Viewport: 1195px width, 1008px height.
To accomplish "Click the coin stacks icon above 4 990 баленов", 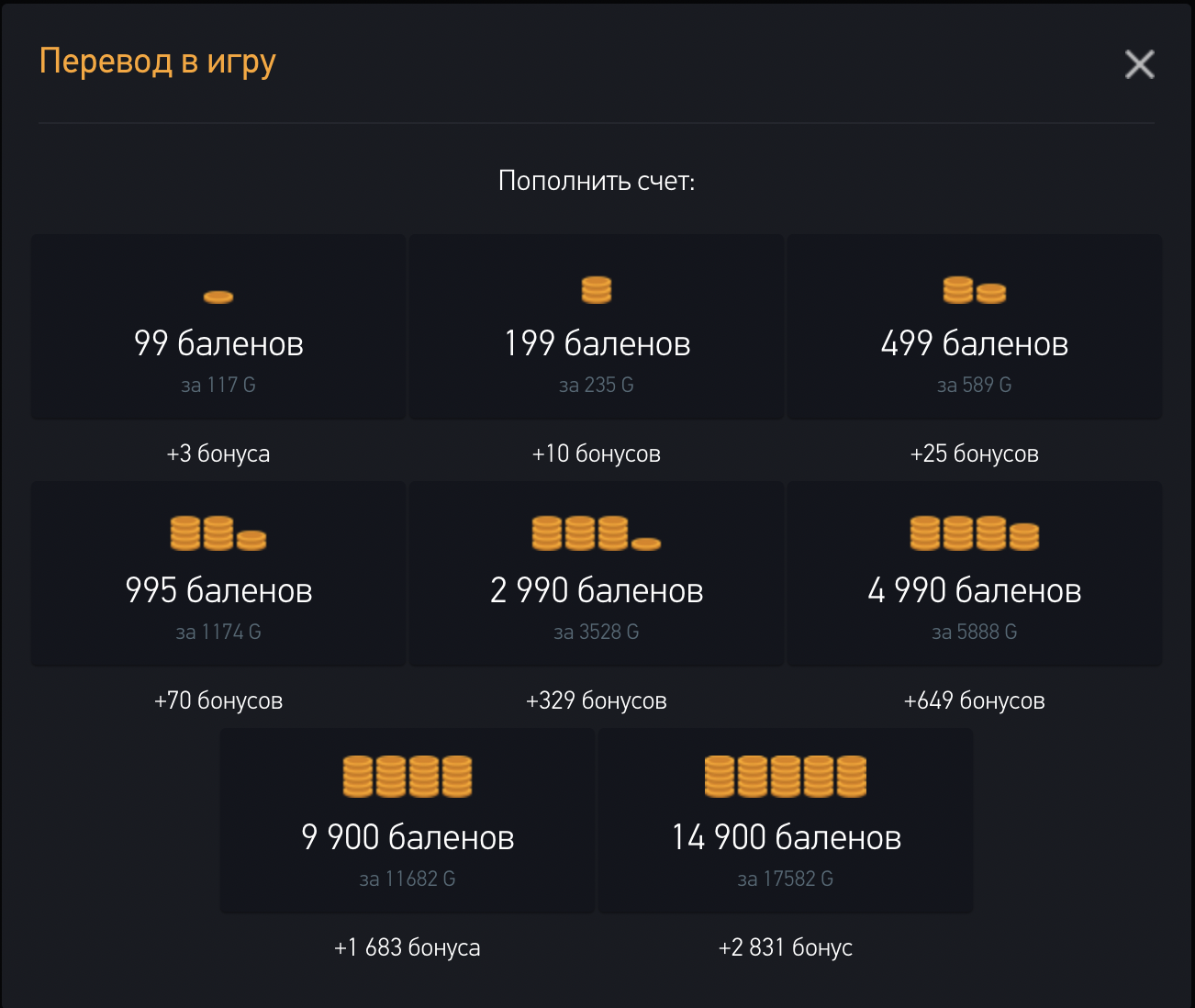I will 974,533.
